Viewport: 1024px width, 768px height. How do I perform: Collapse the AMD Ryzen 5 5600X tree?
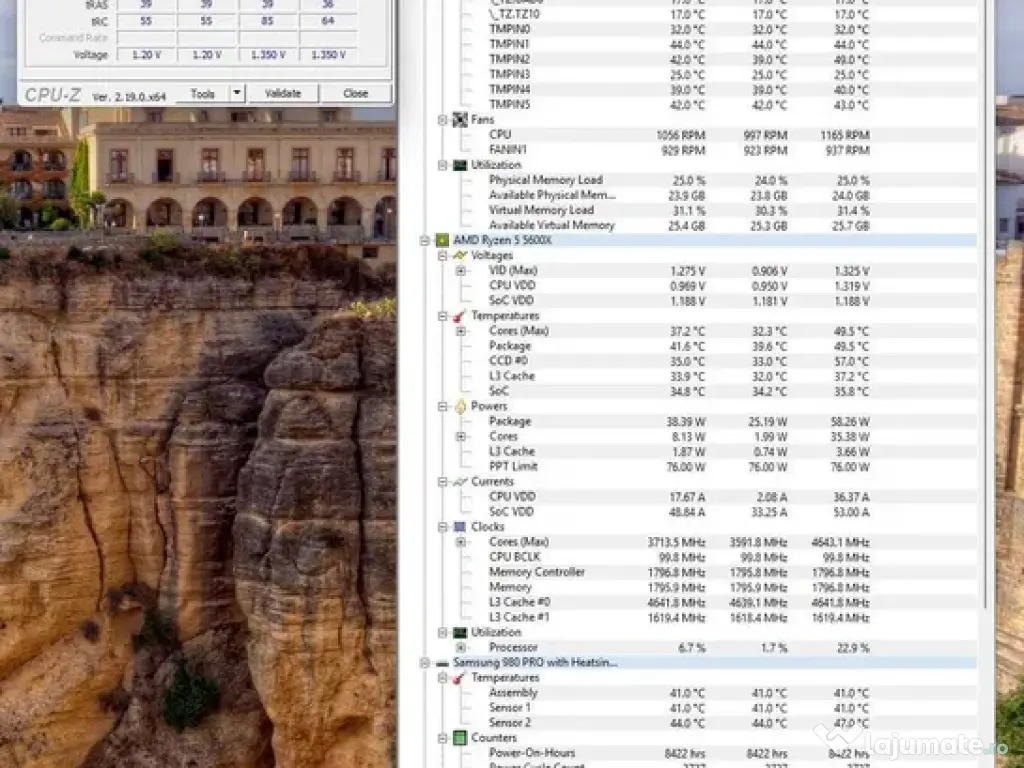pos(426,240)
